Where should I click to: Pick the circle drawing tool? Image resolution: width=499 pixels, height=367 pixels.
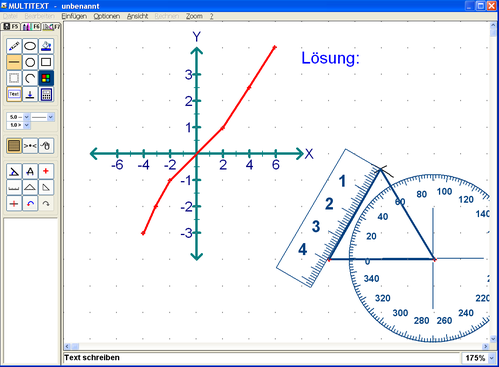(x=30, y=62)
